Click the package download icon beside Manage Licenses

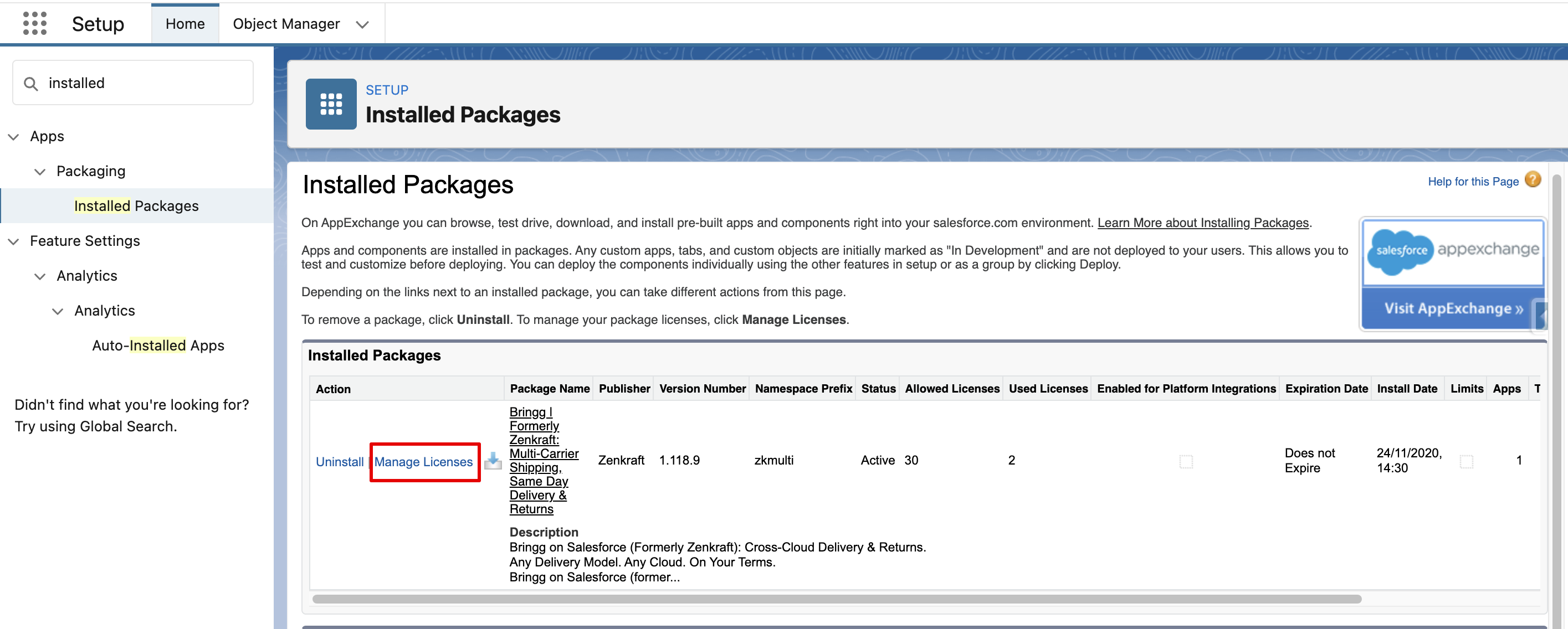(x=493, y=461)
